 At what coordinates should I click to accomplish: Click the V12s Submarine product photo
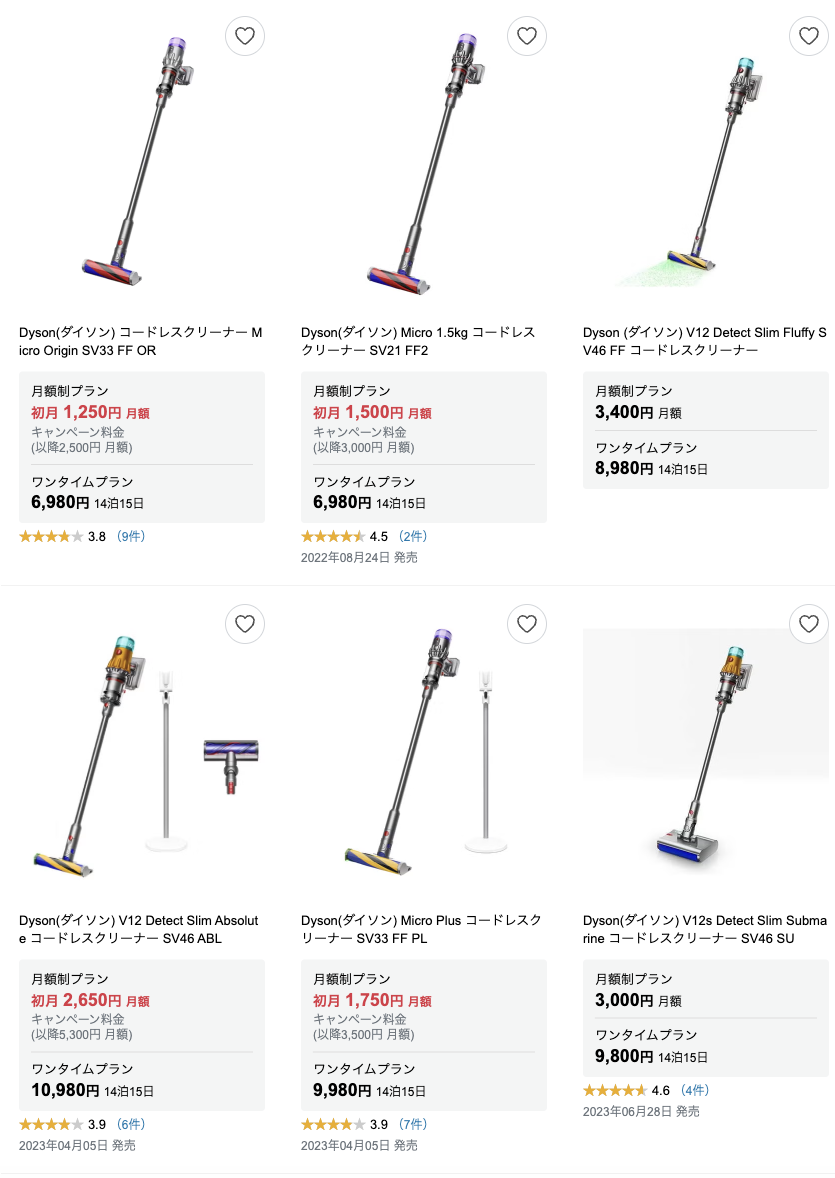(x=705, y=752)
